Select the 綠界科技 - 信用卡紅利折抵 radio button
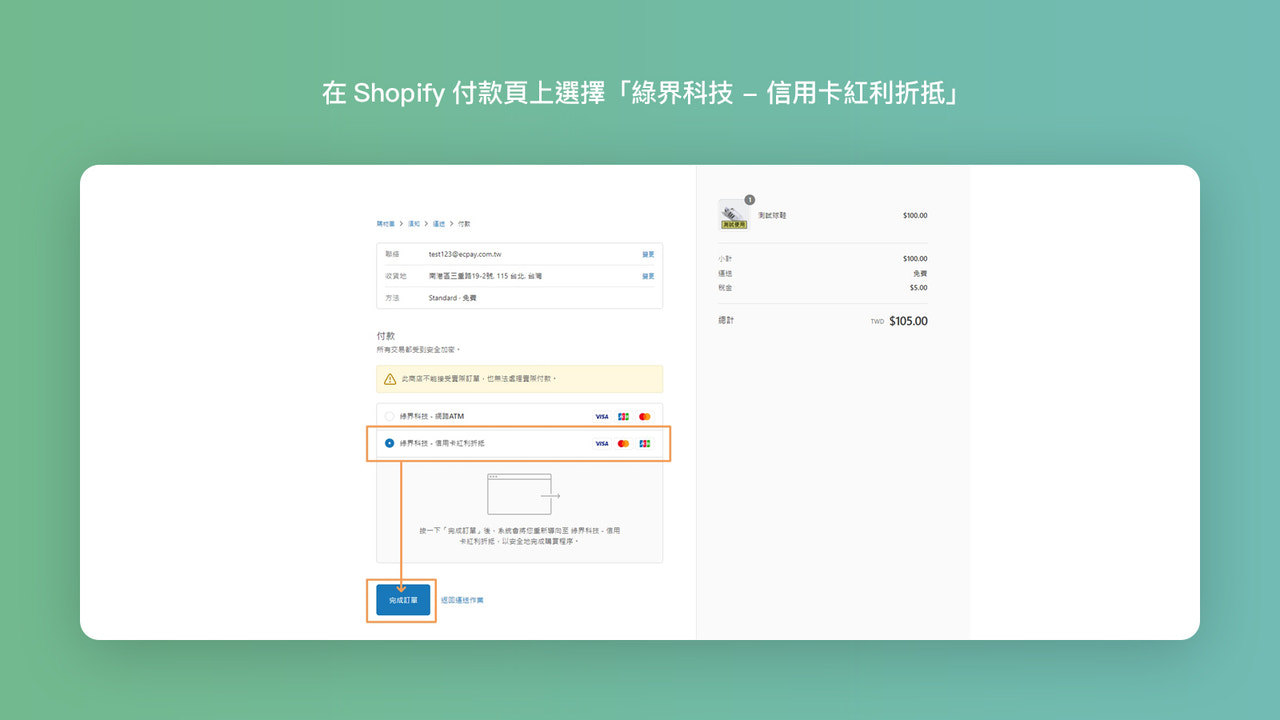Viewport: 1280px width, 720px height. coord(389,443)
